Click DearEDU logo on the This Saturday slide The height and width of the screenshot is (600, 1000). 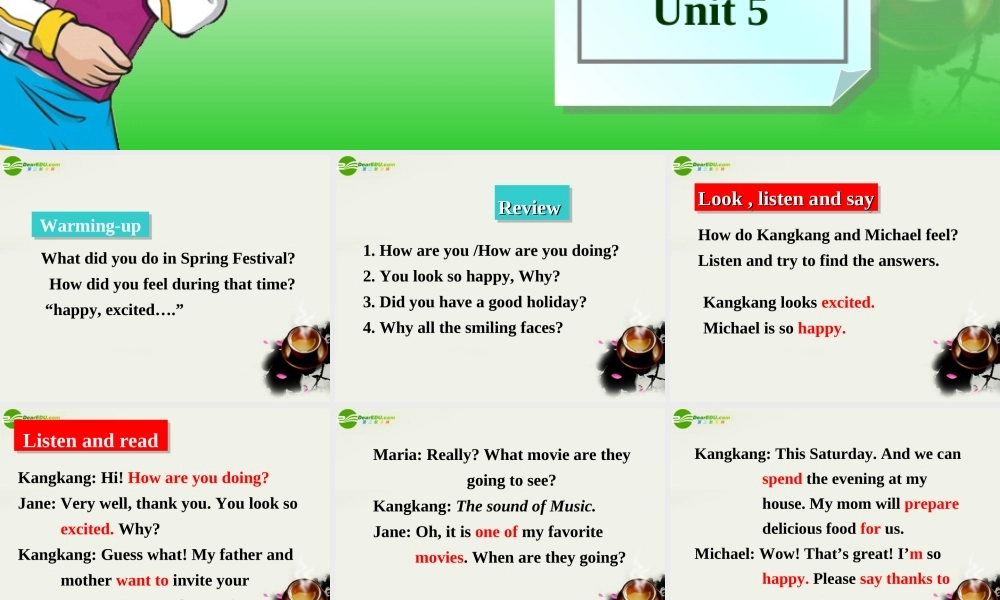702,419
